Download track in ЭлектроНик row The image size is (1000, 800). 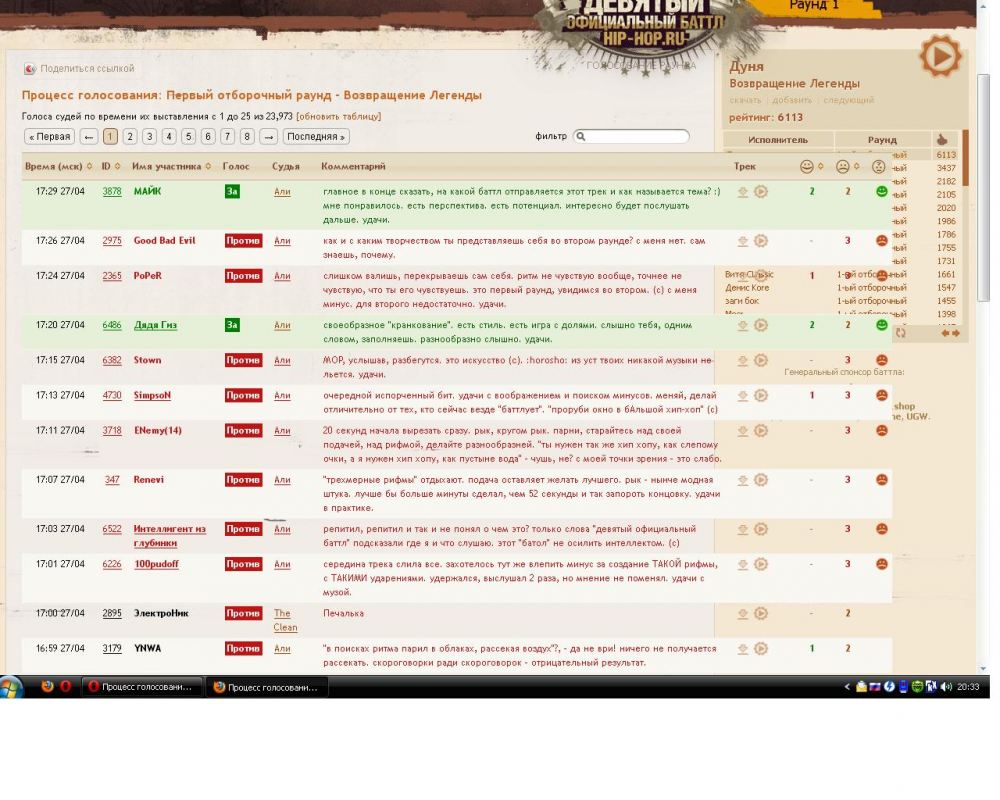pyautogui.click(x=743, y=613)
